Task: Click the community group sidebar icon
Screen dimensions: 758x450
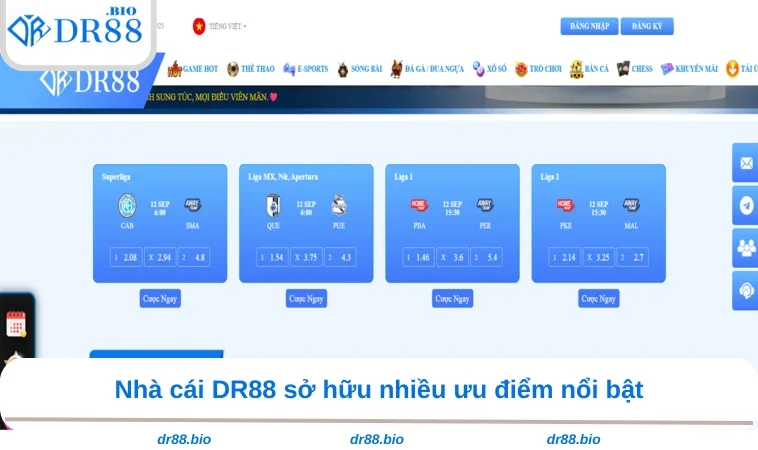Action: pyautogui.click(x=746, y=247)
